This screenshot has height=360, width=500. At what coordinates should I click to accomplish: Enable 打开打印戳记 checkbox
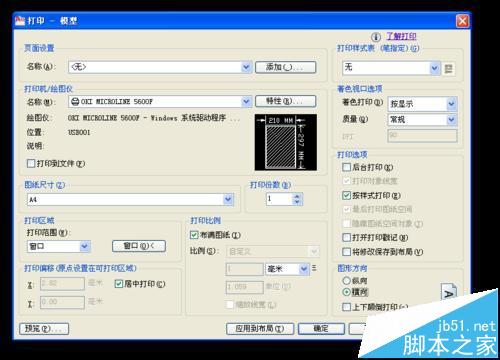(x=347, y=237)
